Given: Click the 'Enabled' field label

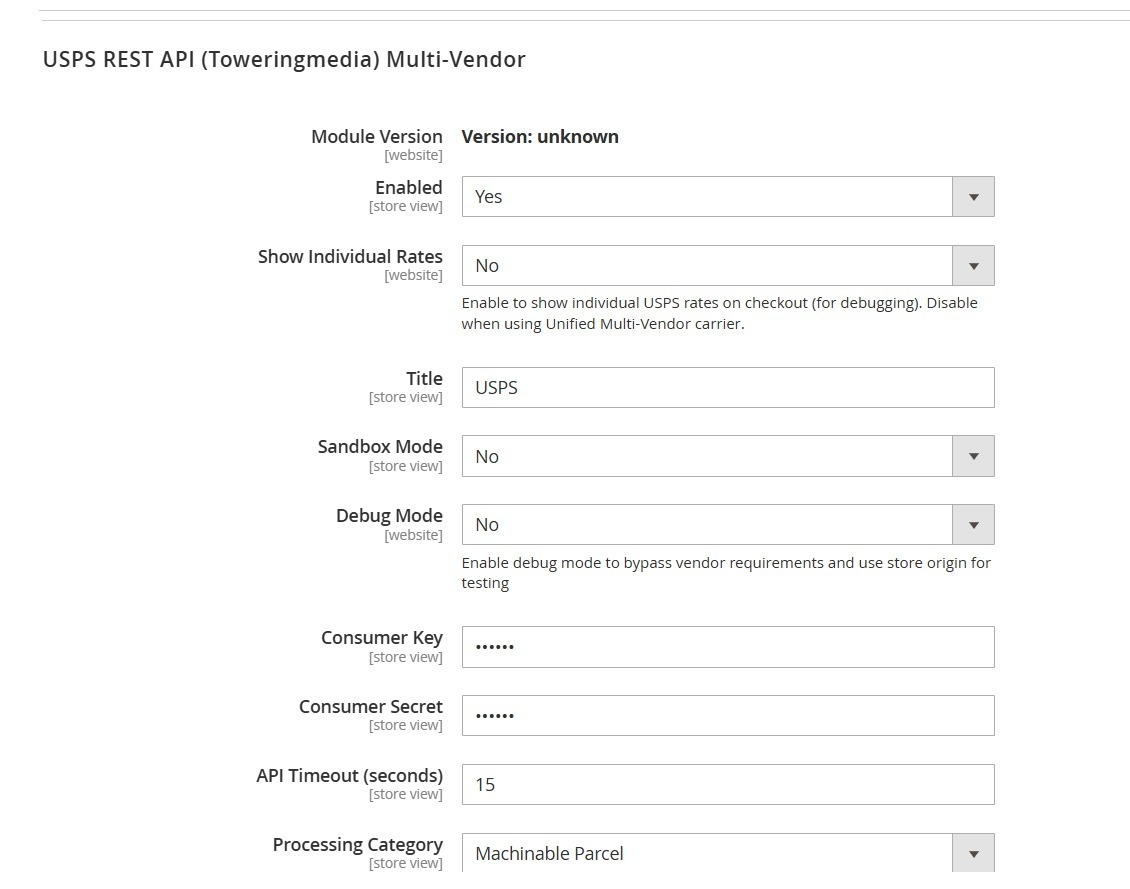Looking at the screenshot, I should 409,187.
